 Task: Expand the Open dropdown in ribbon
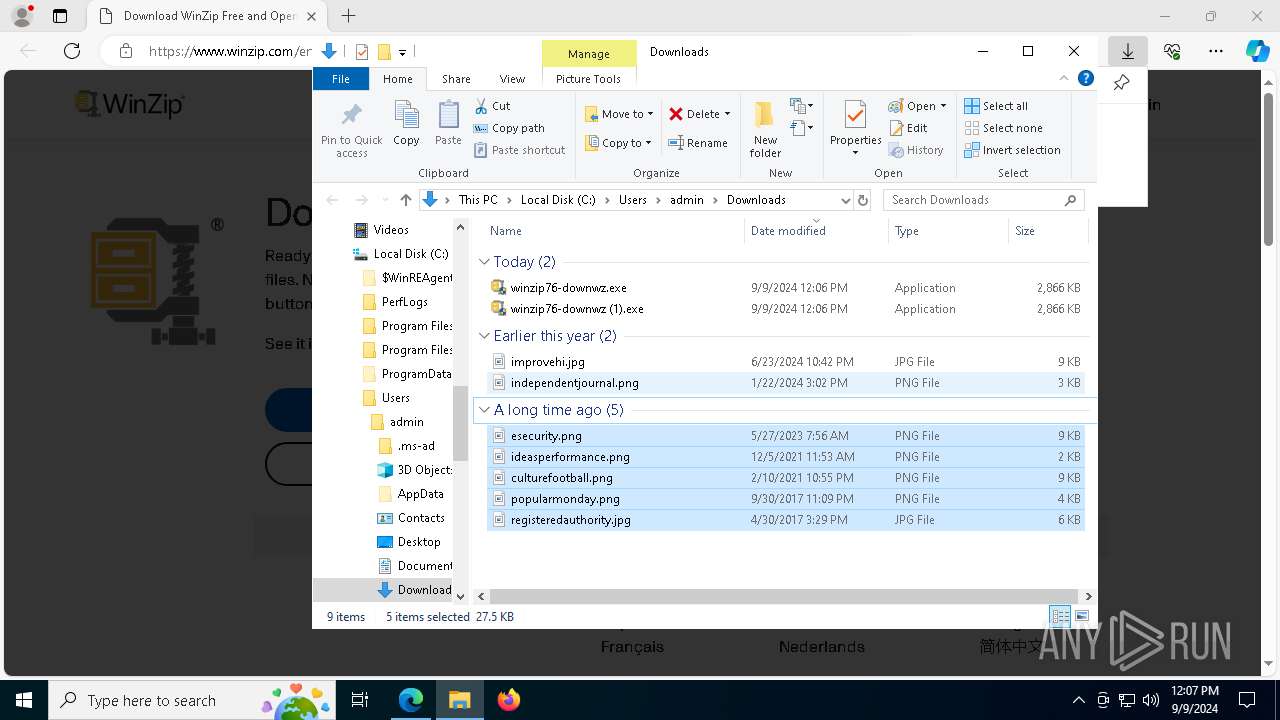click(943, 106)
